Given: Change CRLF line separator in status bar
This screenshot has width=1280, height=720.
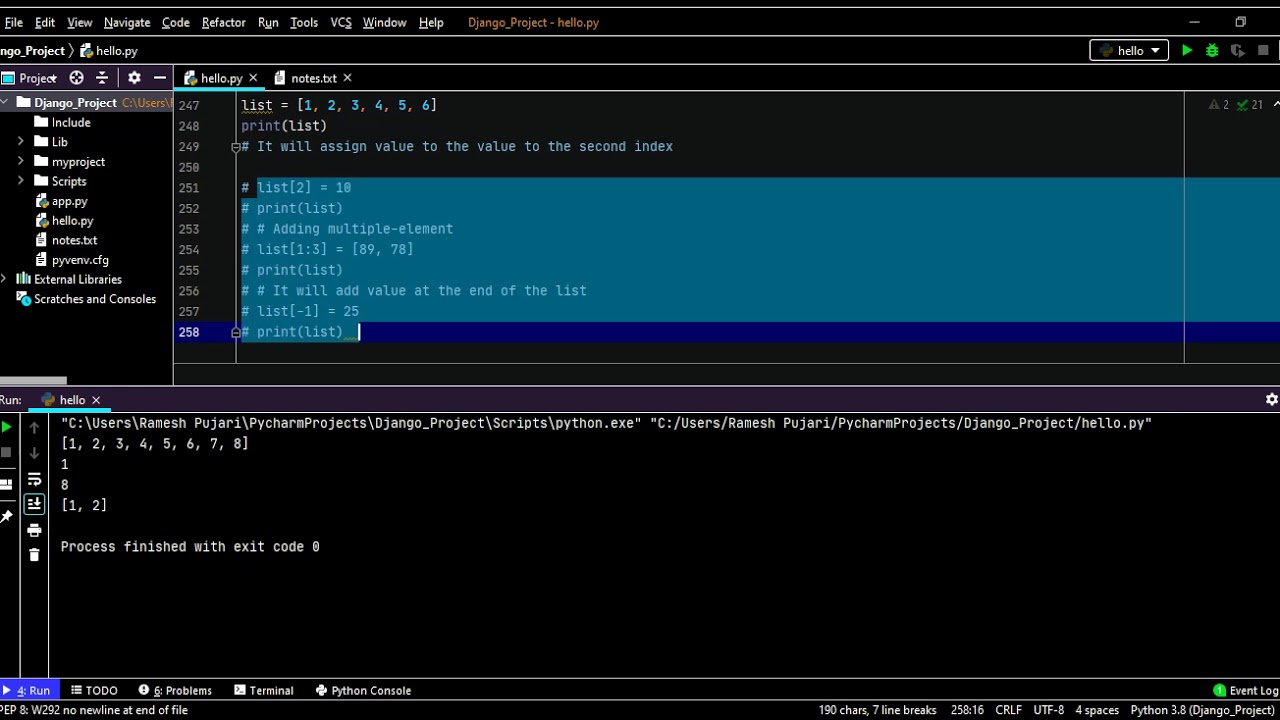Looking at the screenshot, I should tap(1008, 710).
